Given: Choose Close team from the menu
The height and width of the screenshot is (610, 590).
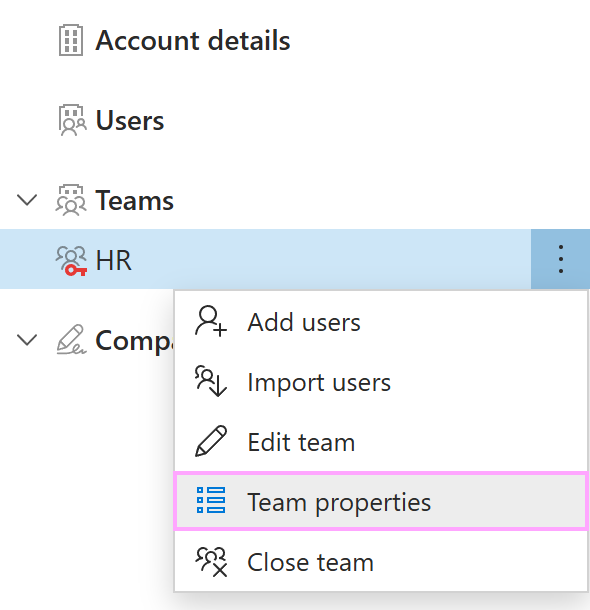Looking at the screenshot, I should tap(381, 562).
